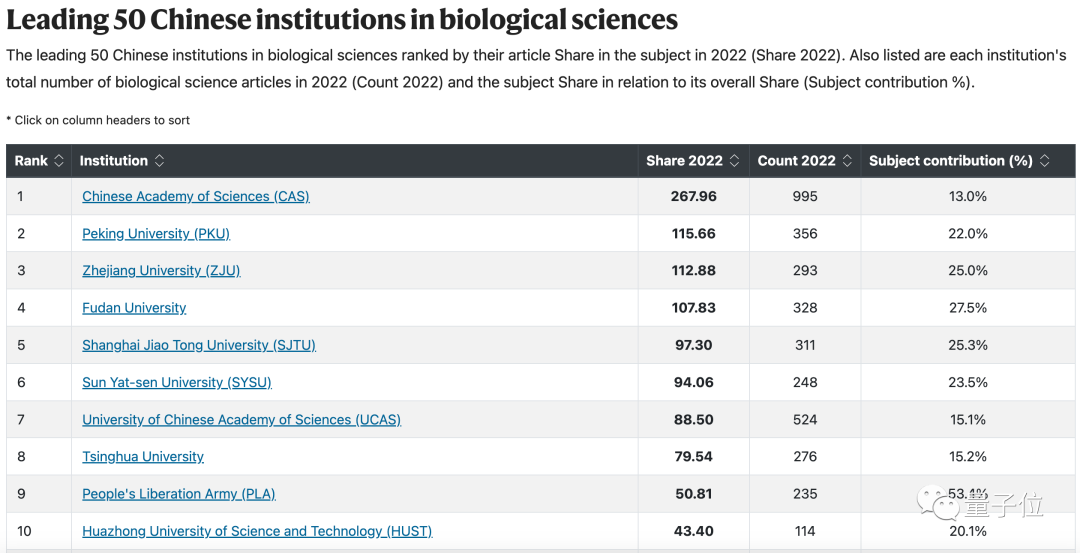Follow University of Chinese Academy of Sciences link
Screen dimensions: 1080x553
241,420
